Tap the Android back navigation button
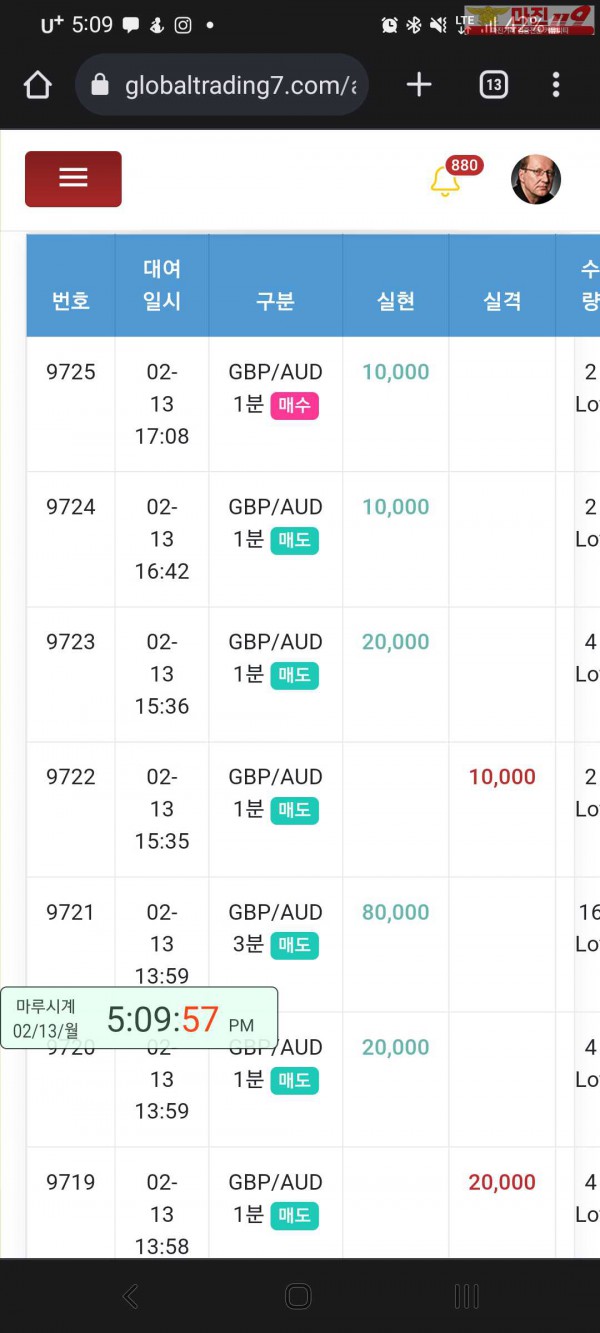Image resolution: width=600 pixels, height=1333 pixels. pos(130,1296)
